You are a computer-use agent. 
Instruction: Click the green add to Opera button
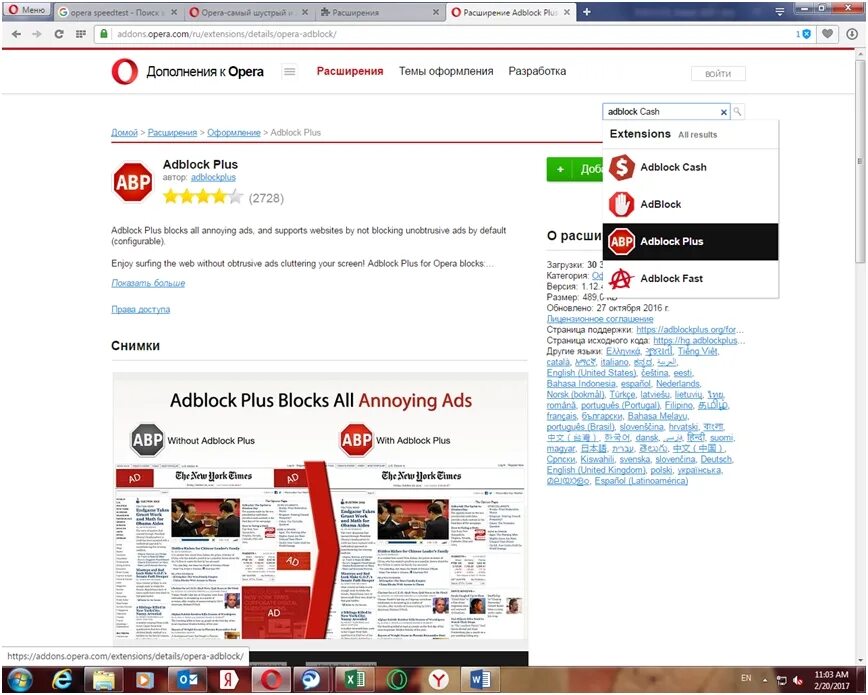[574, 169]
